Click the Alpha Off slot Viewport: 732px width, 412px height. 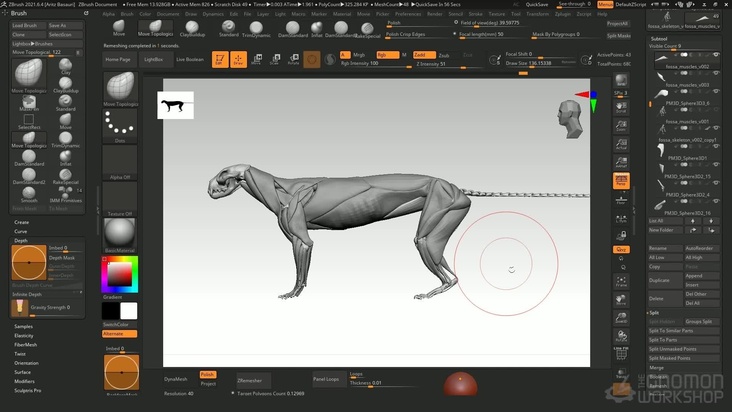(x=121, y=162)
